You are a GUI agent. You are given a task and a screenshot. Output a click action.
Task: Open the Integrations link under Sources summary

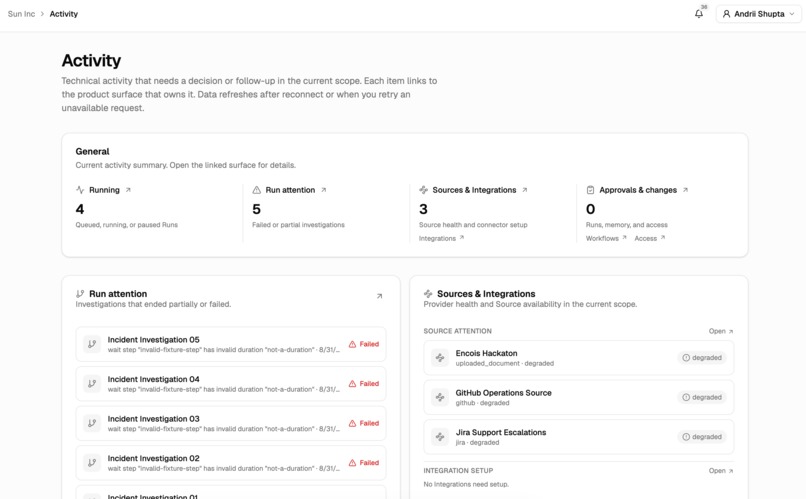click(x=442, y=238)
